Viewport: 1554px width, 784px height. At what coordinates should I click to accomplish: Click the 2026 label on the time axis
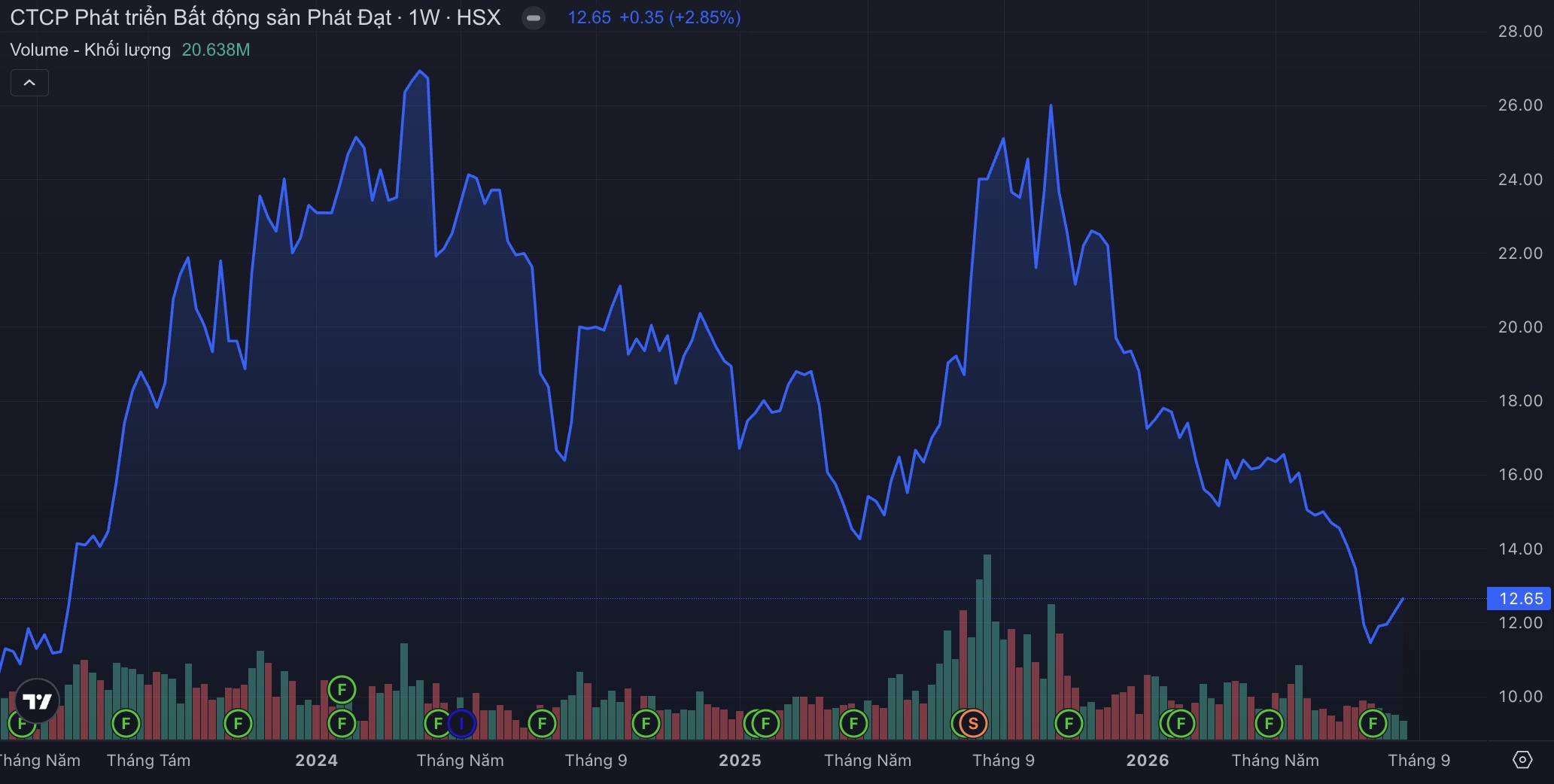pos(1148,760)
